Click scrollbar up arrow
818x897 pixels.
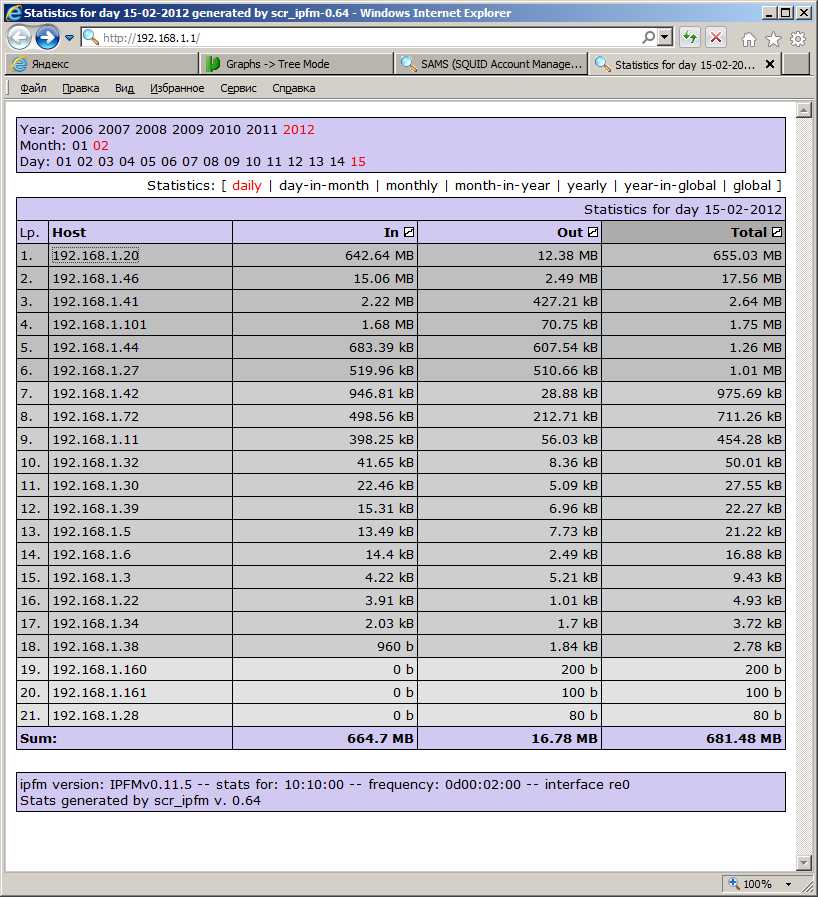point(804,110)
